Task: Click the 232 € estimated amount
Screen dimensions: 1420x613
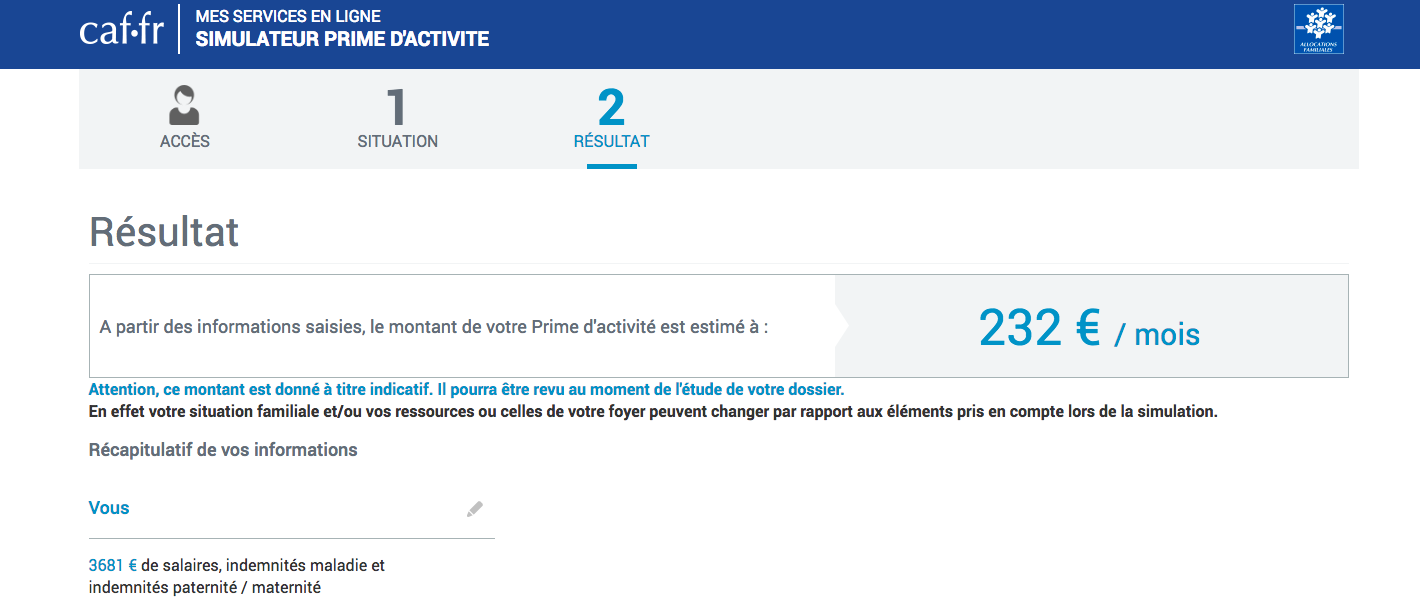Action: tap(1039, 327)
